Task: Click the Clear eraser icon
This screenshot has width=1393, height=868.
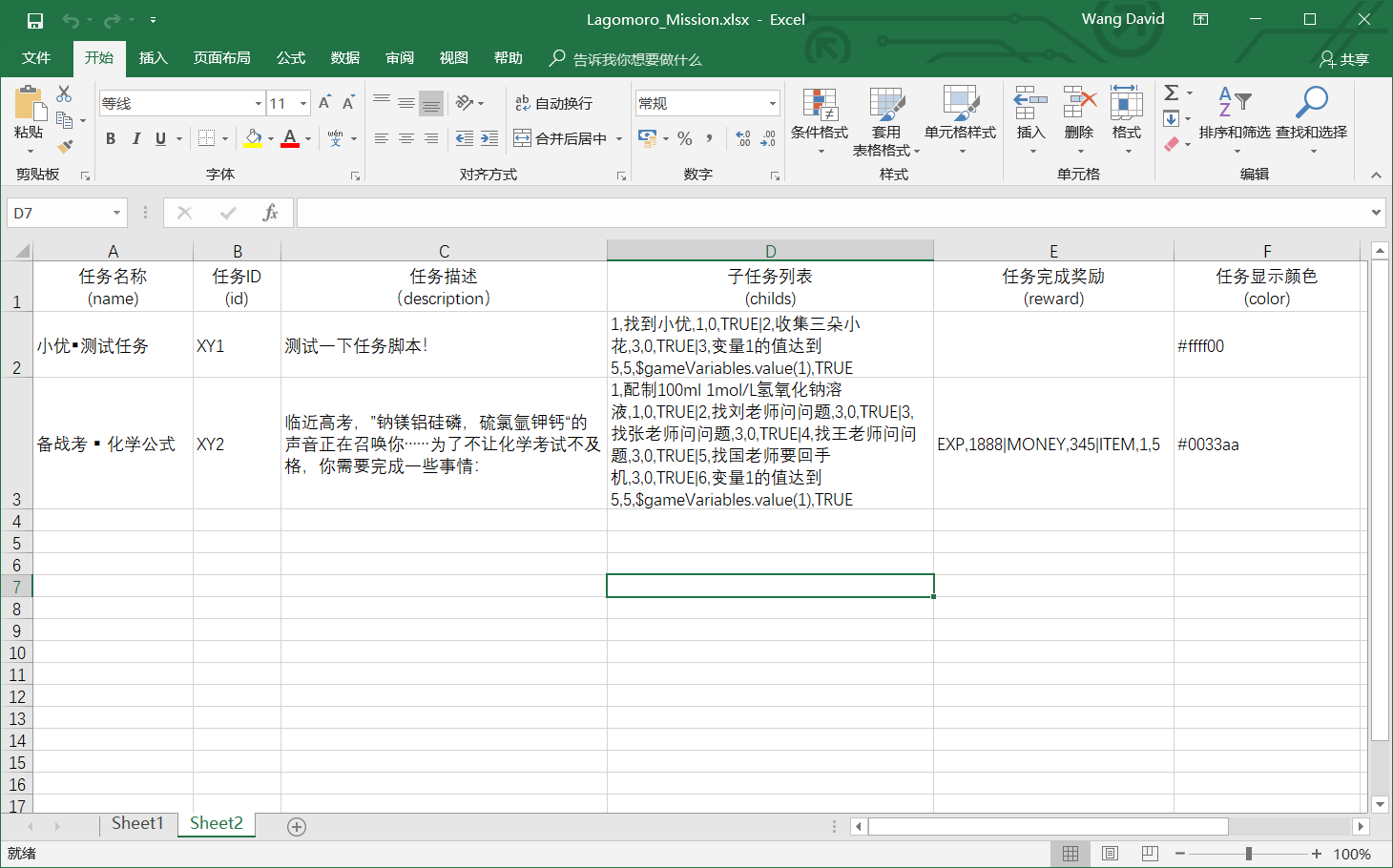Action: (1172, 144)
